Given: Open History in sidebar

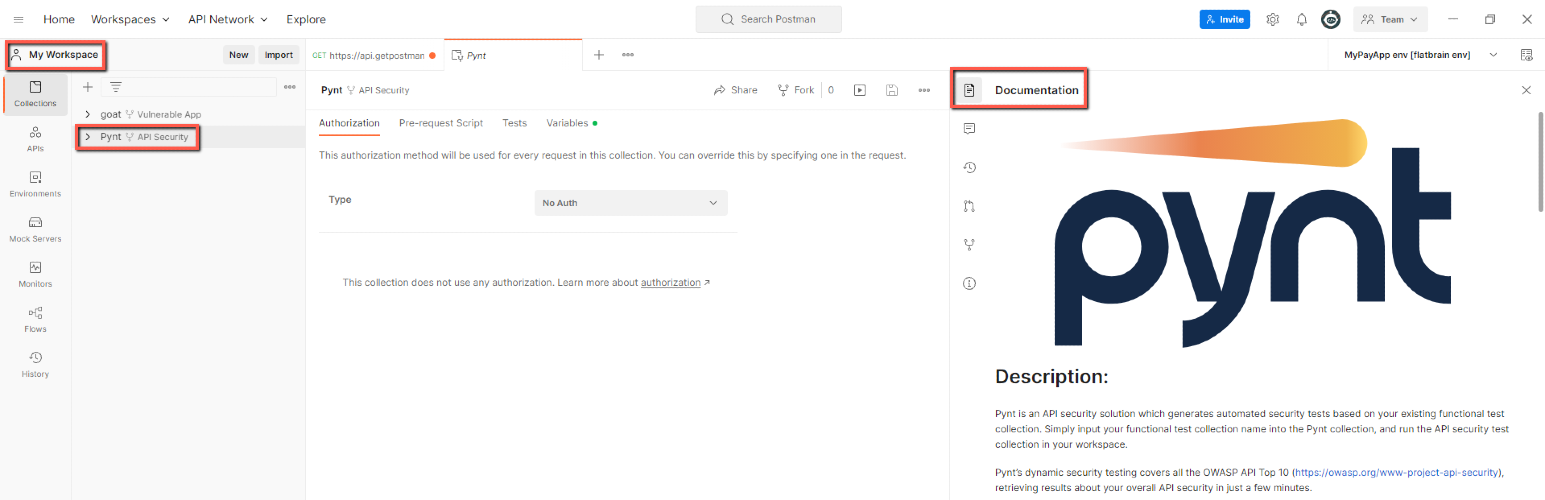Looking at the screenshot, I should [x=35, y=364].
